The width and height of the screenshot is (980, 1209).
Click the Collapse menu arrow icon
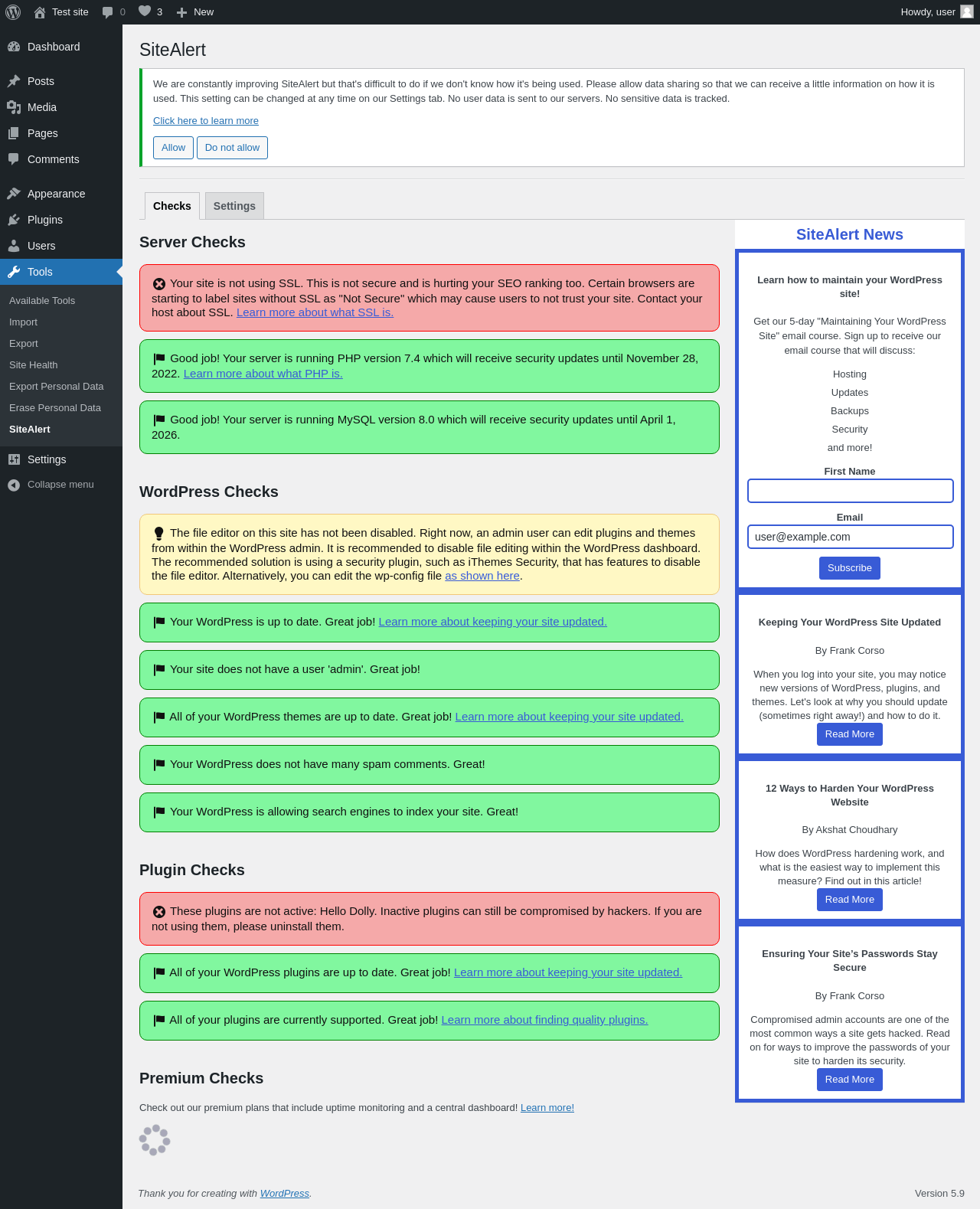[14, 485]
